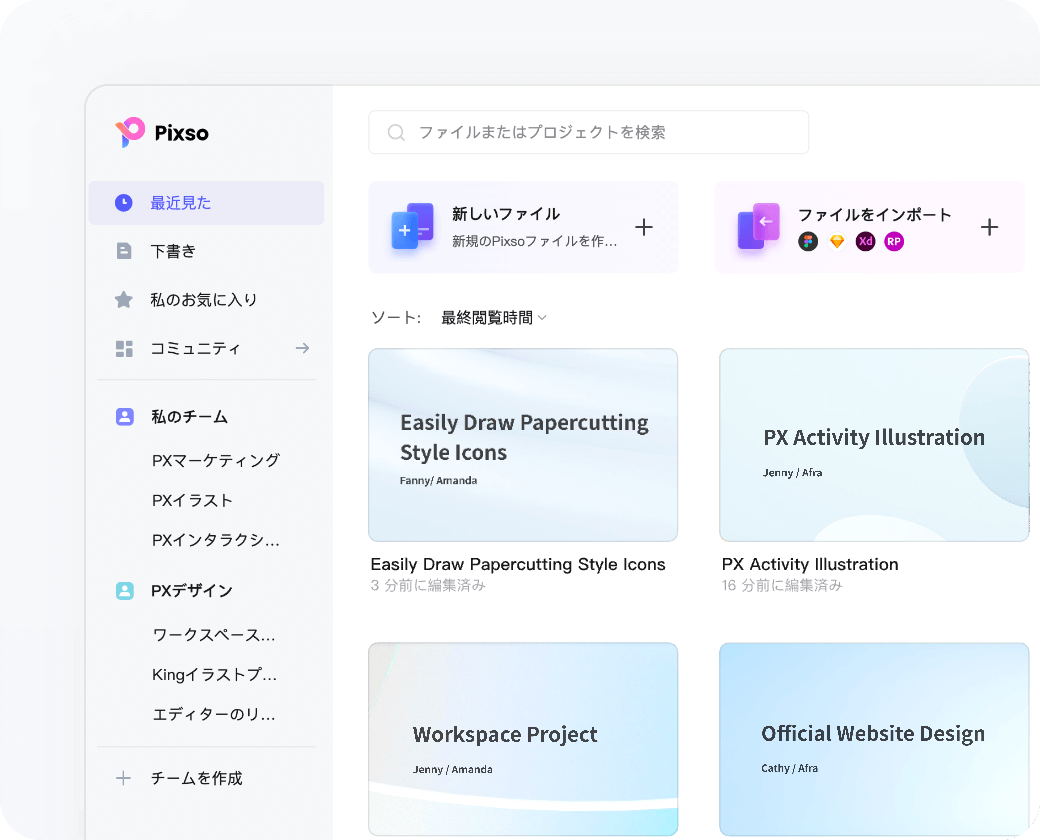Click the clock icon beside 最近見た
This screenshot has height=840, width=1040.
click(123, 203)
